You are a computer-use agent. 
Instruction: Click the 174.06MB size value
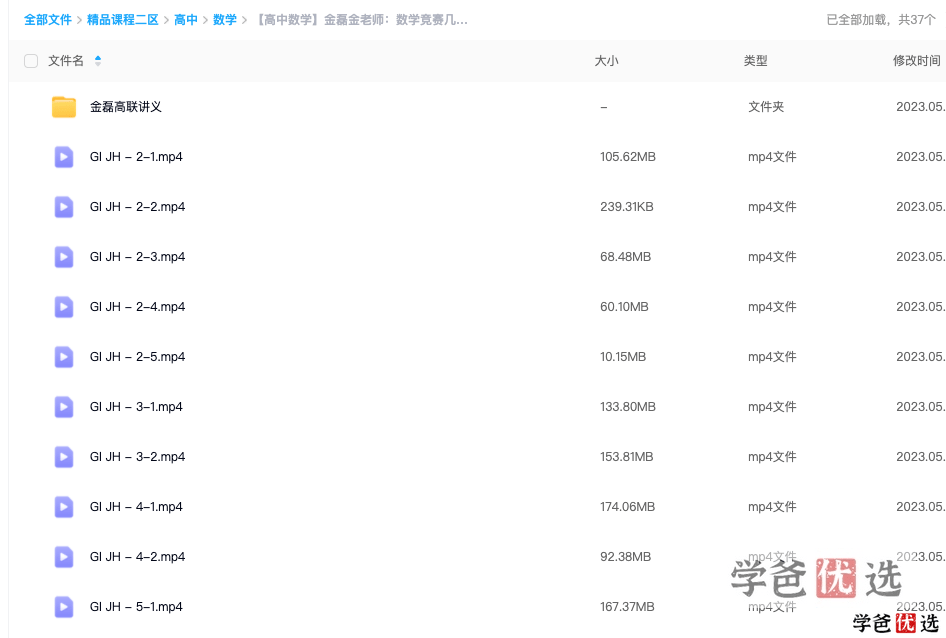point(627,508)
